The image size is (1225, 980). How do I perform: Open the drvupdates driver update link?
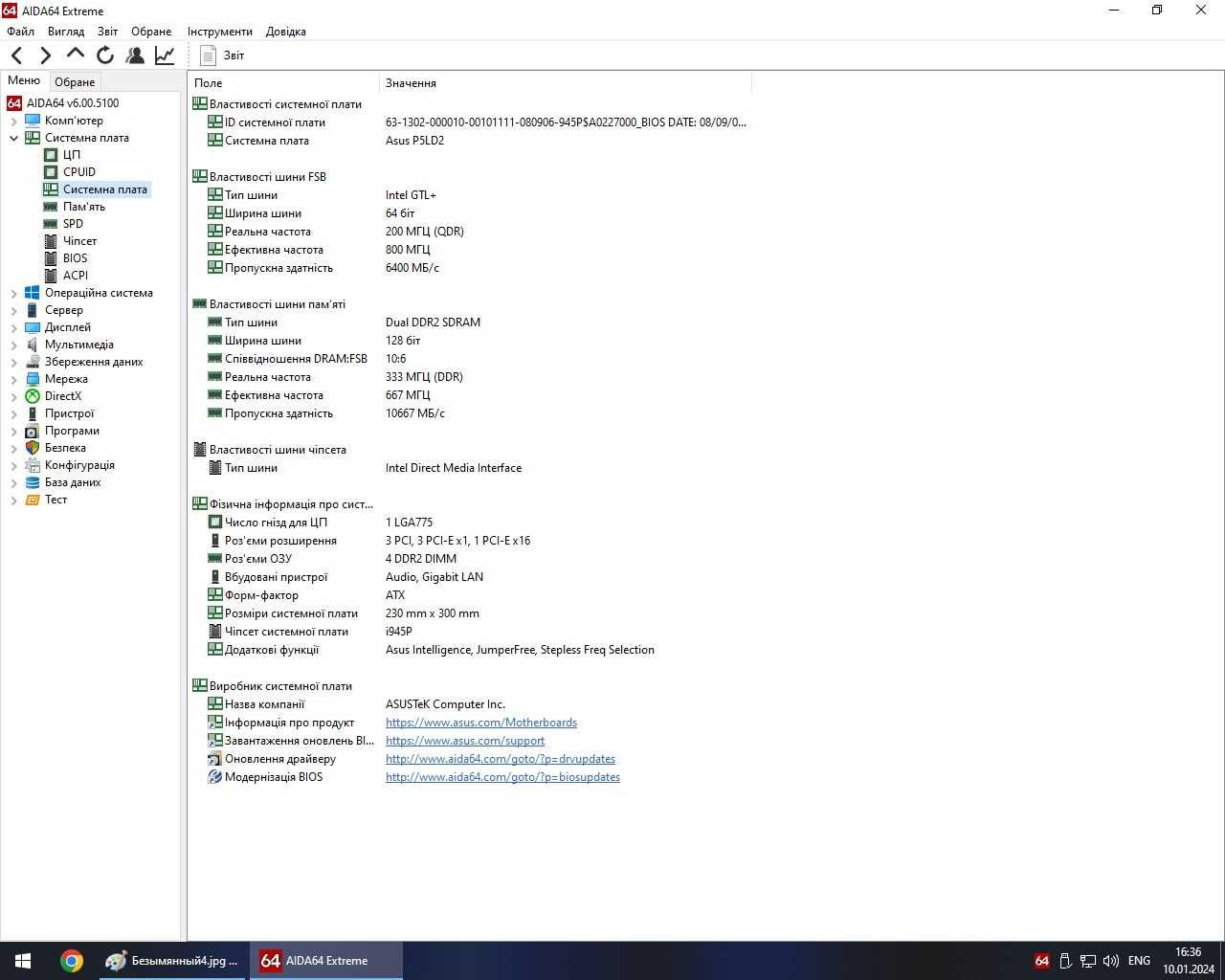[501, 759]
